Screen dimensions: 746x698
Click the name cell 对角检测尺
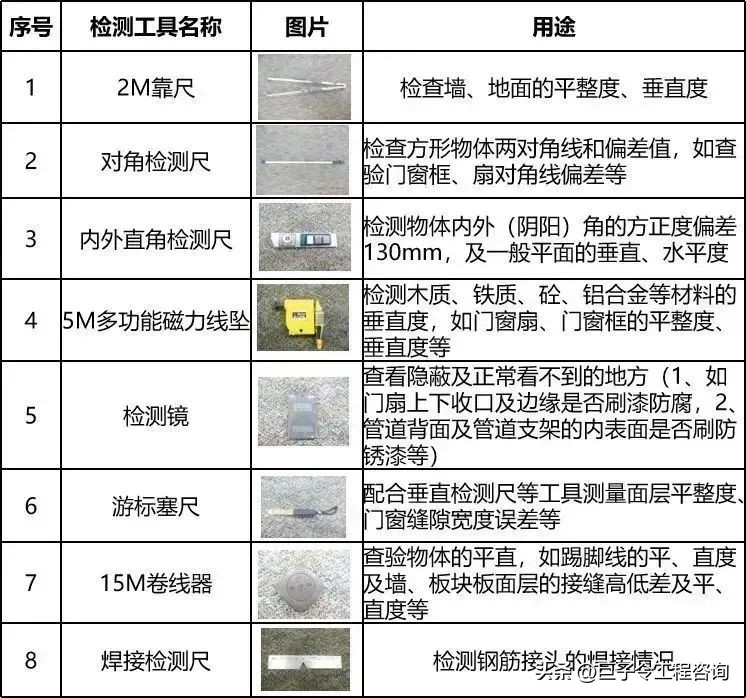(x=156, y=161)
